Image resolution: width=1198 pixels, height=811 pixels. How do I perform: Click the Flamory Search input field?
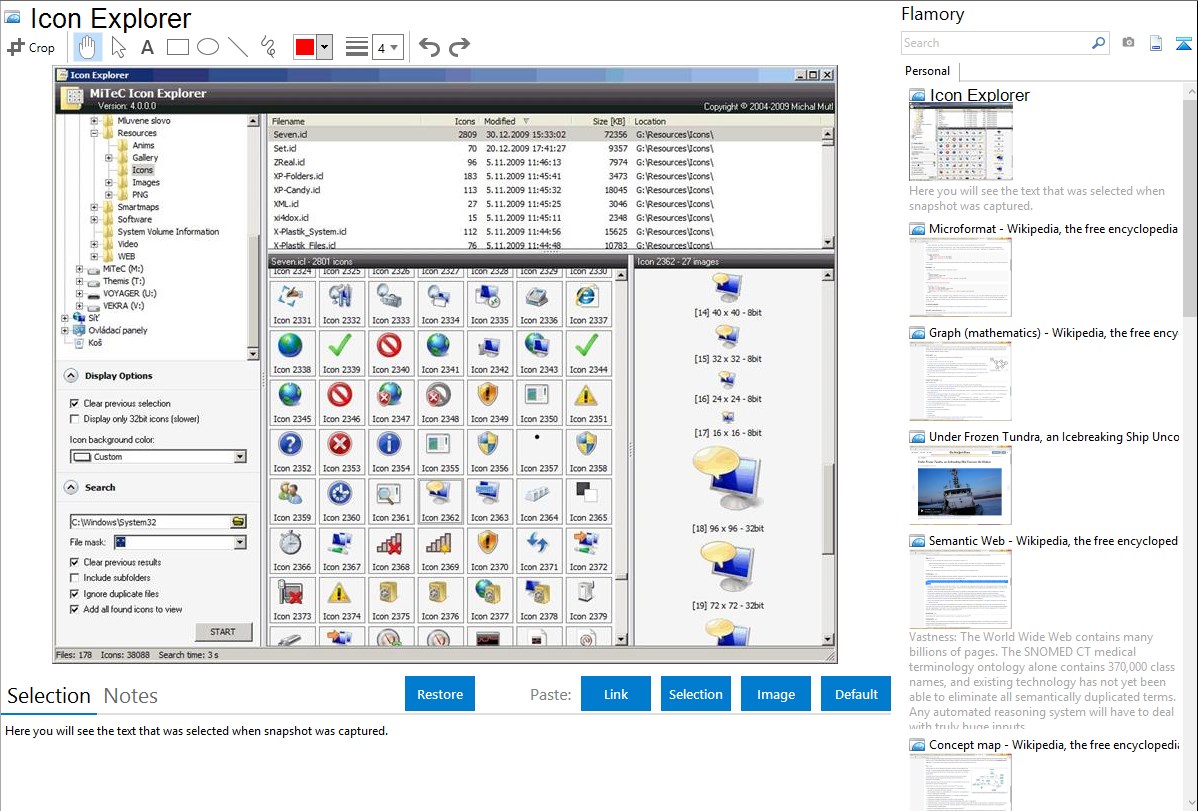995,43
